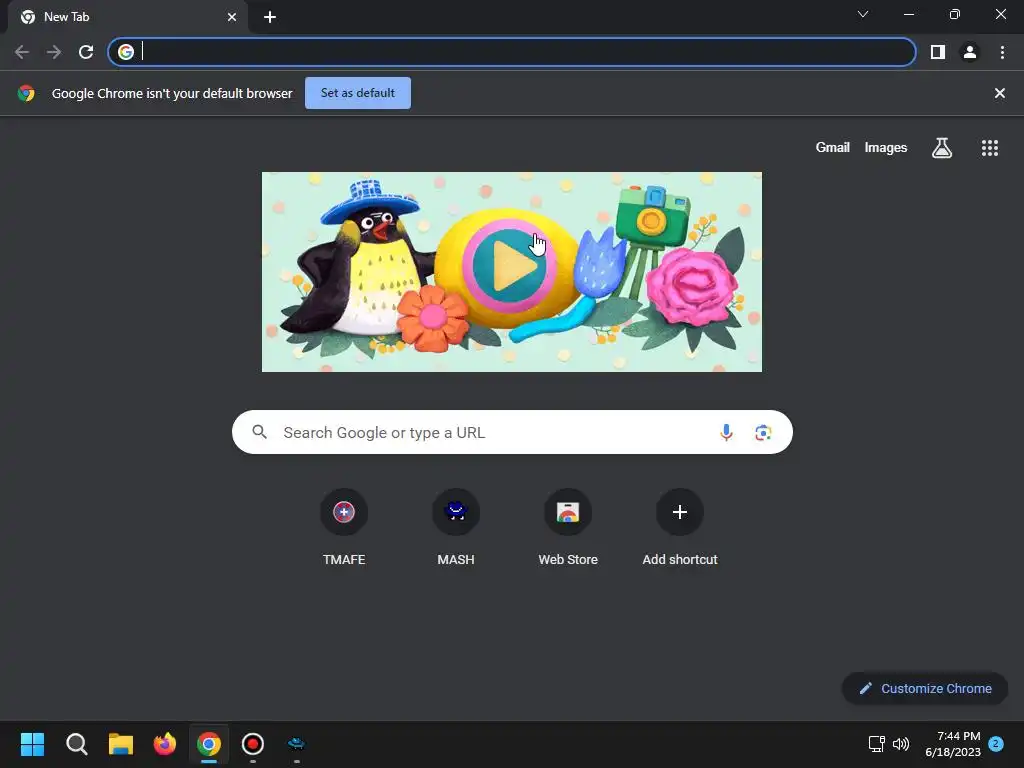Open the tab search dropdown

point(863,14)
